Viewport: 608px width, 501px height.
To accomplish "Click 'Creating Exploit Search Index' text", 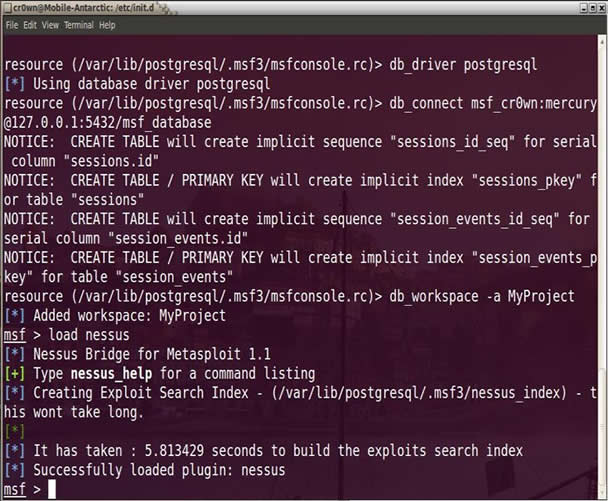I will click(141, 393).
